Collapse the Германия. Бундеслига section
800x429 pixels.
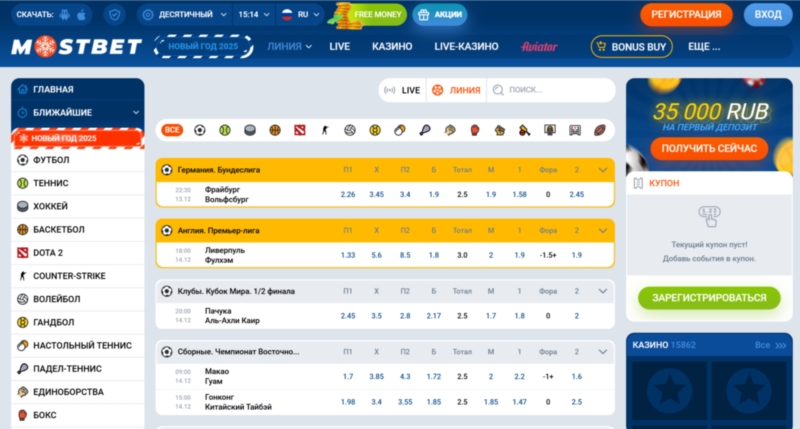tap(603, 170)
